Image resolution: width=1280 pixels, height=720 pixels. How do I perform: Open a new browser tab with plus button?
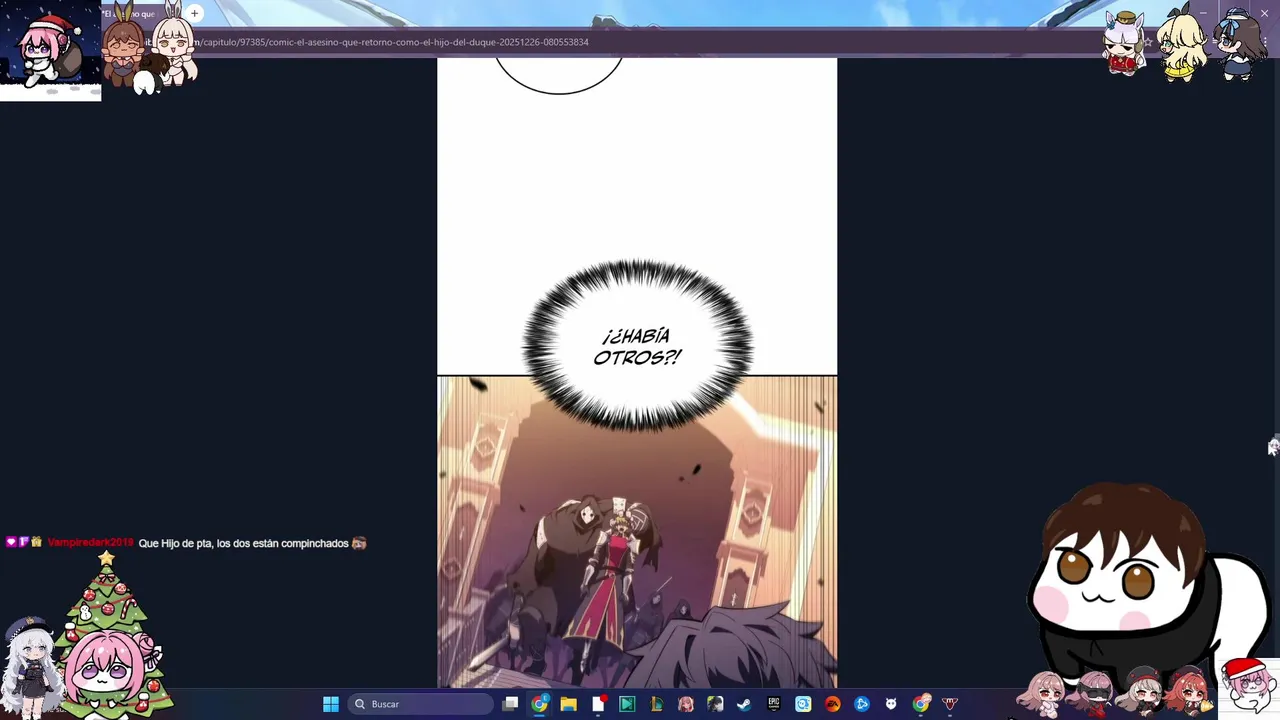coord(195,13)
